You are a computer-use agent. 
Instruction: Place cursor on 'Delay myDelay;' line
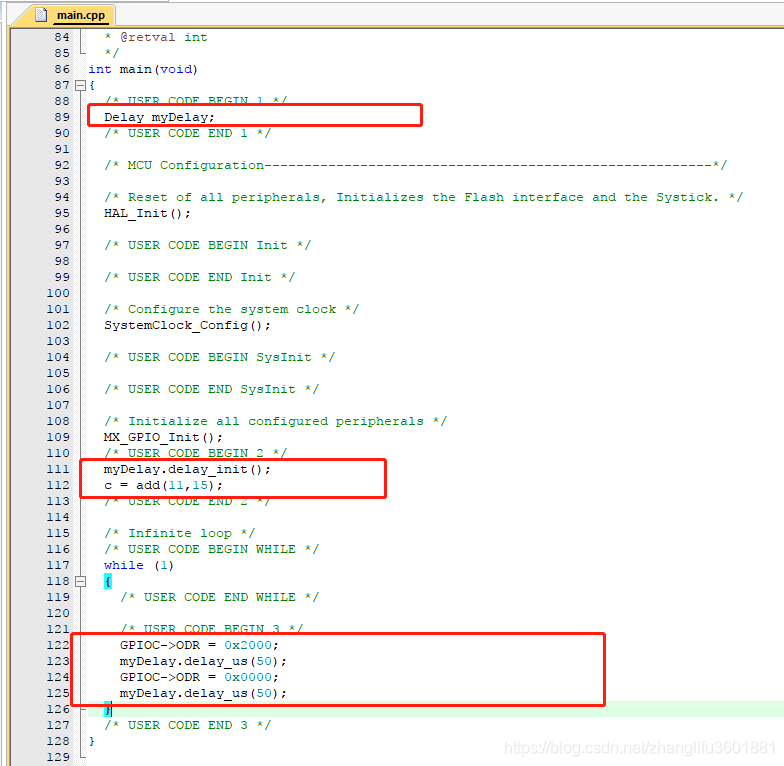[x=159, y=118]
